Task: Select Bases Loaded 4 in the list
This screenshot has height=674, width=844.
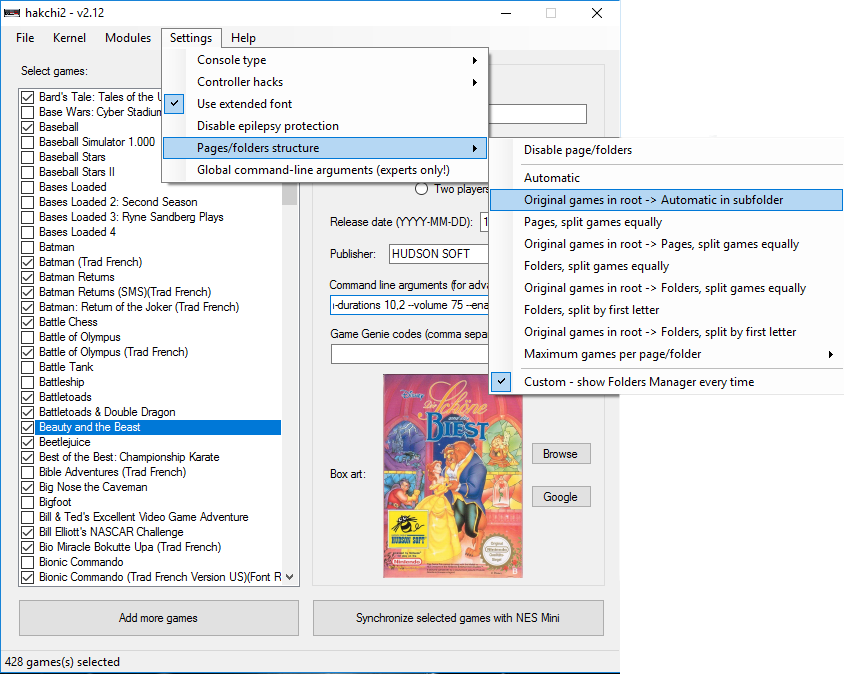Action: pyautogui.click(x=77, y=232)
